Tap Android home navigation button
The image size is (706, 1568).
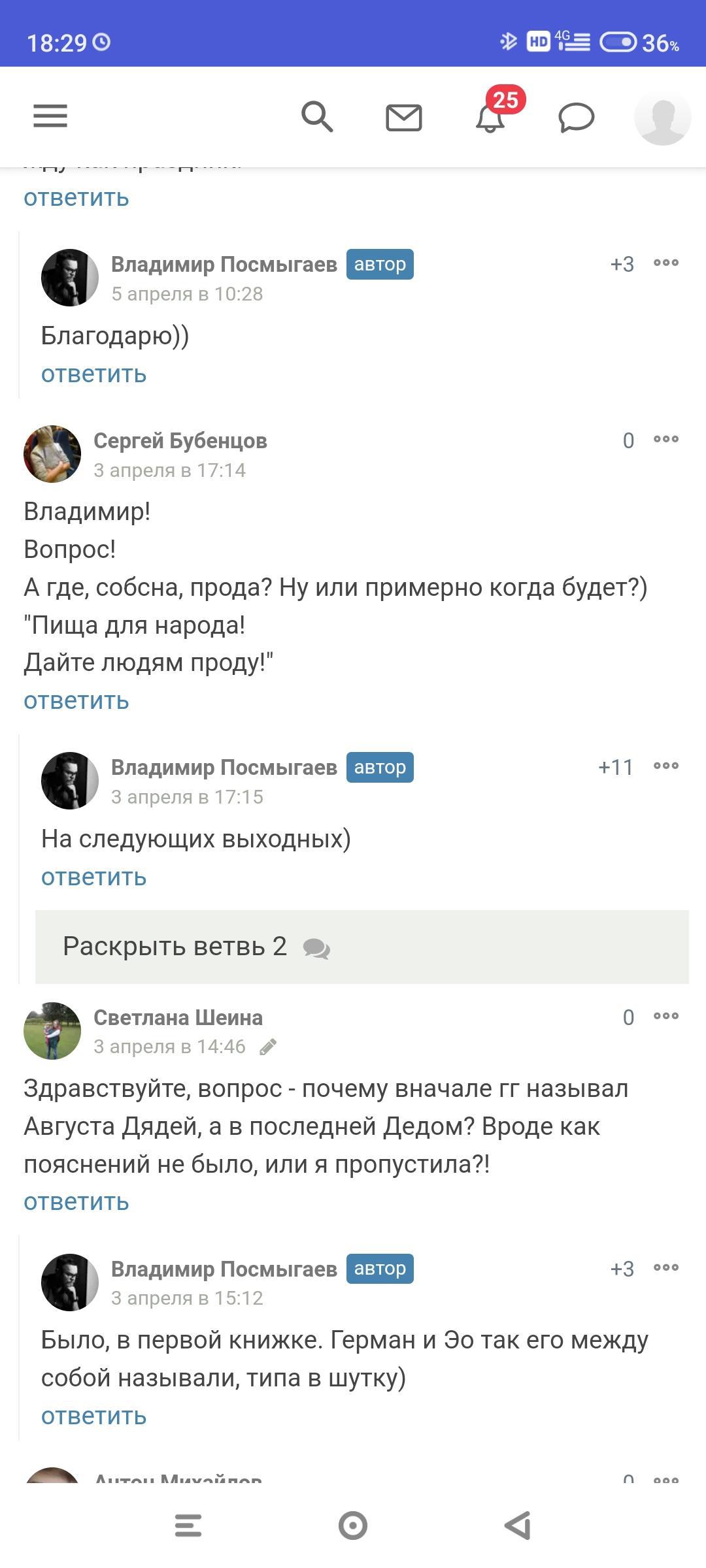pyautogui.click(x=353, y=1526)
